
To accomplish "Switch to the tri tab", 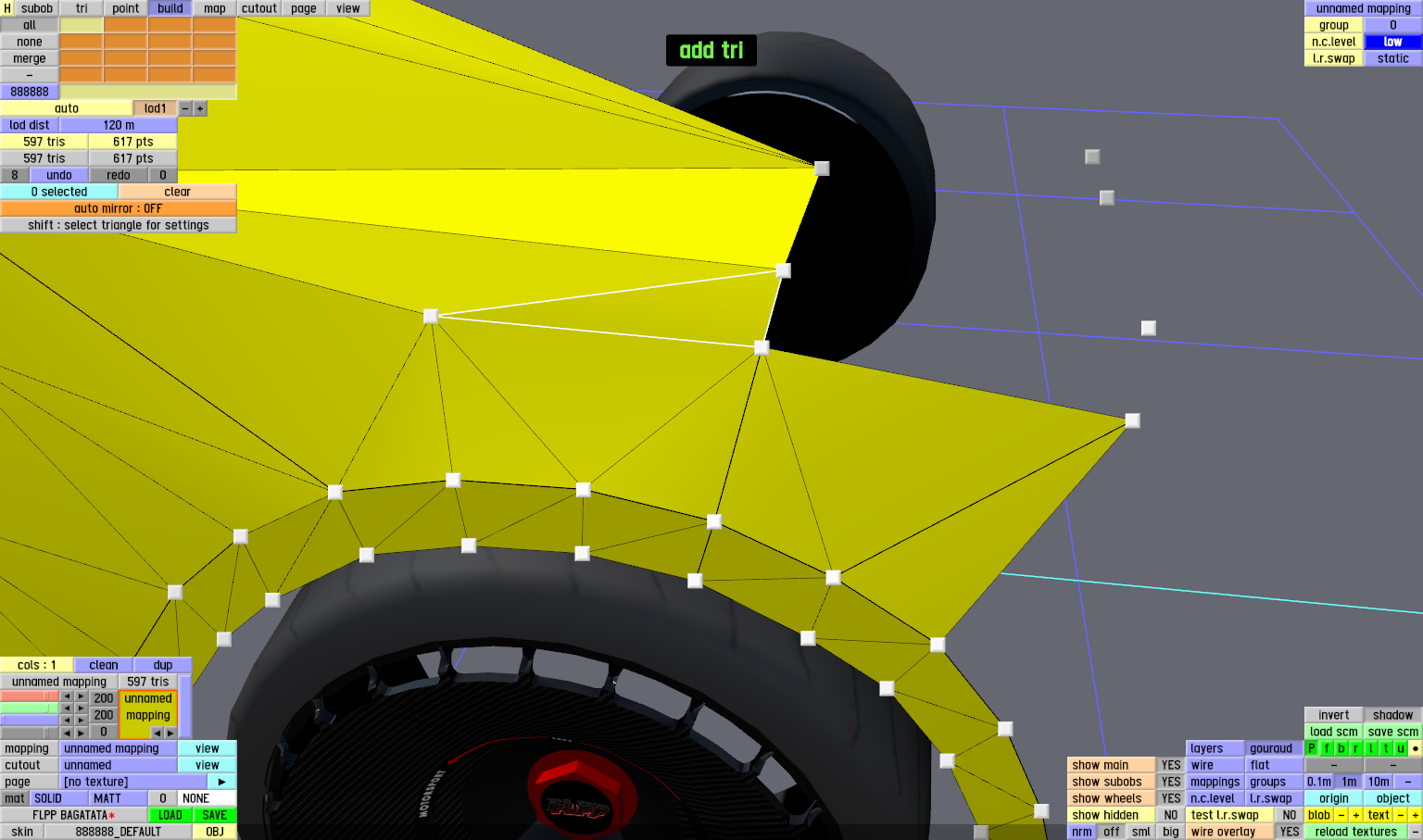I will 82,8.
